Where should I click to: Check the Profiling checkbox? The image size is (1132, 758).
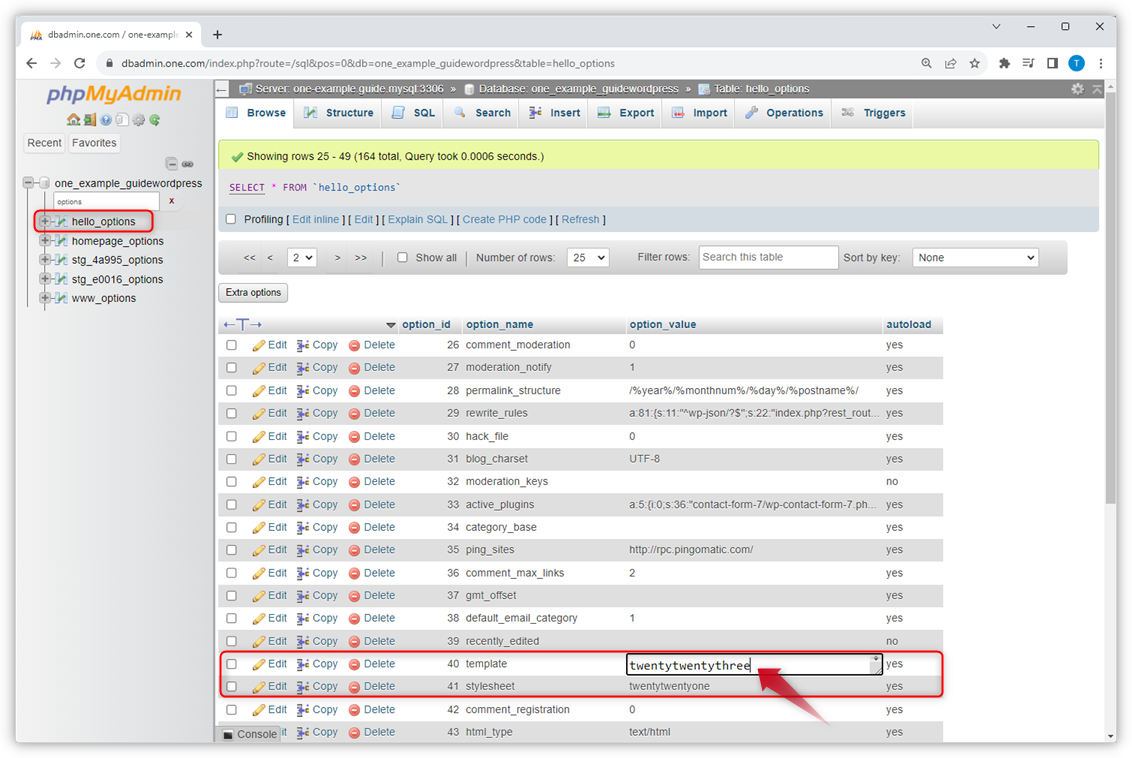click(x=230, y=219)
